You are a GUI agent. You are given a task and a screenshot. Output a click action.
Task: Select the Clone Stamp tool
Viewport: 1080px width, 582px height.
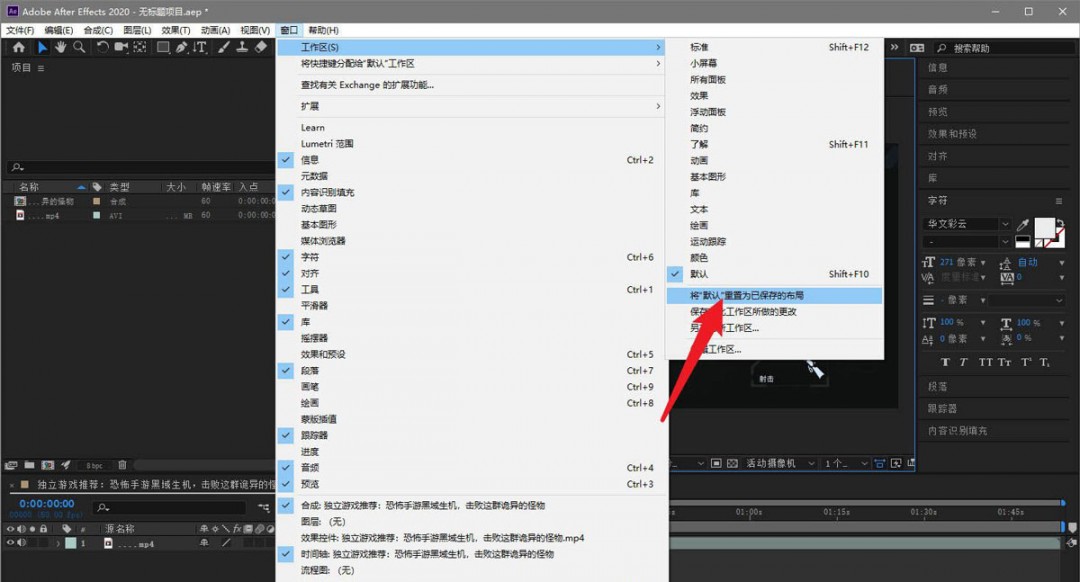(x=243, y=47)
